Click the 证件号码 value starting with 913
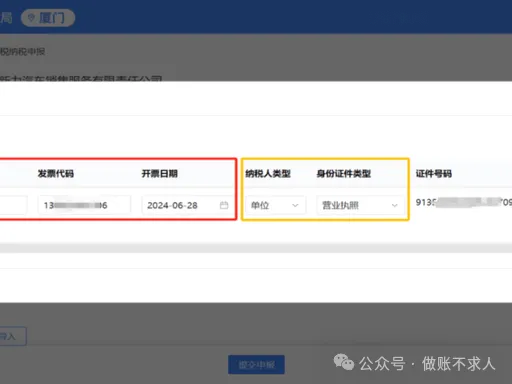512x384 pixels. pos(464,202)
